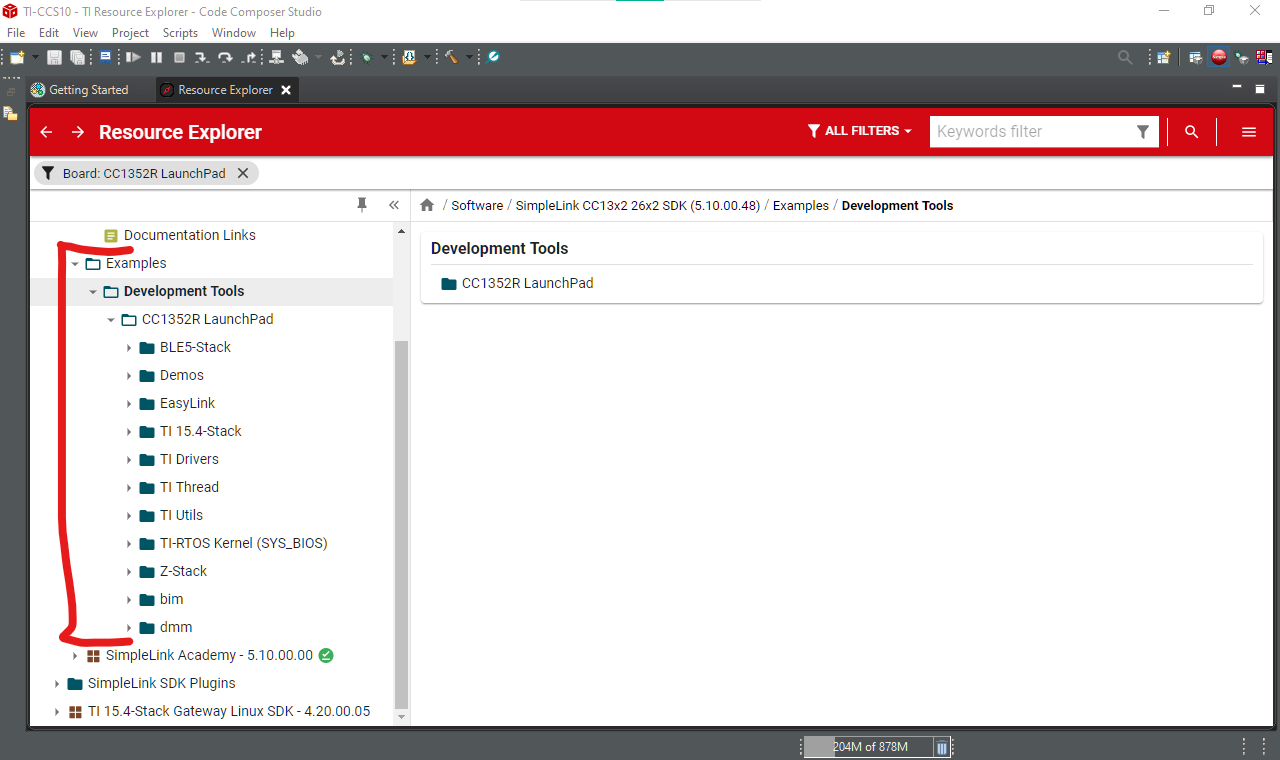The width and height of the screenshot is (1280, 760).
Task: Click the home icon in the breadcrumb
Action: coord(427,205)
